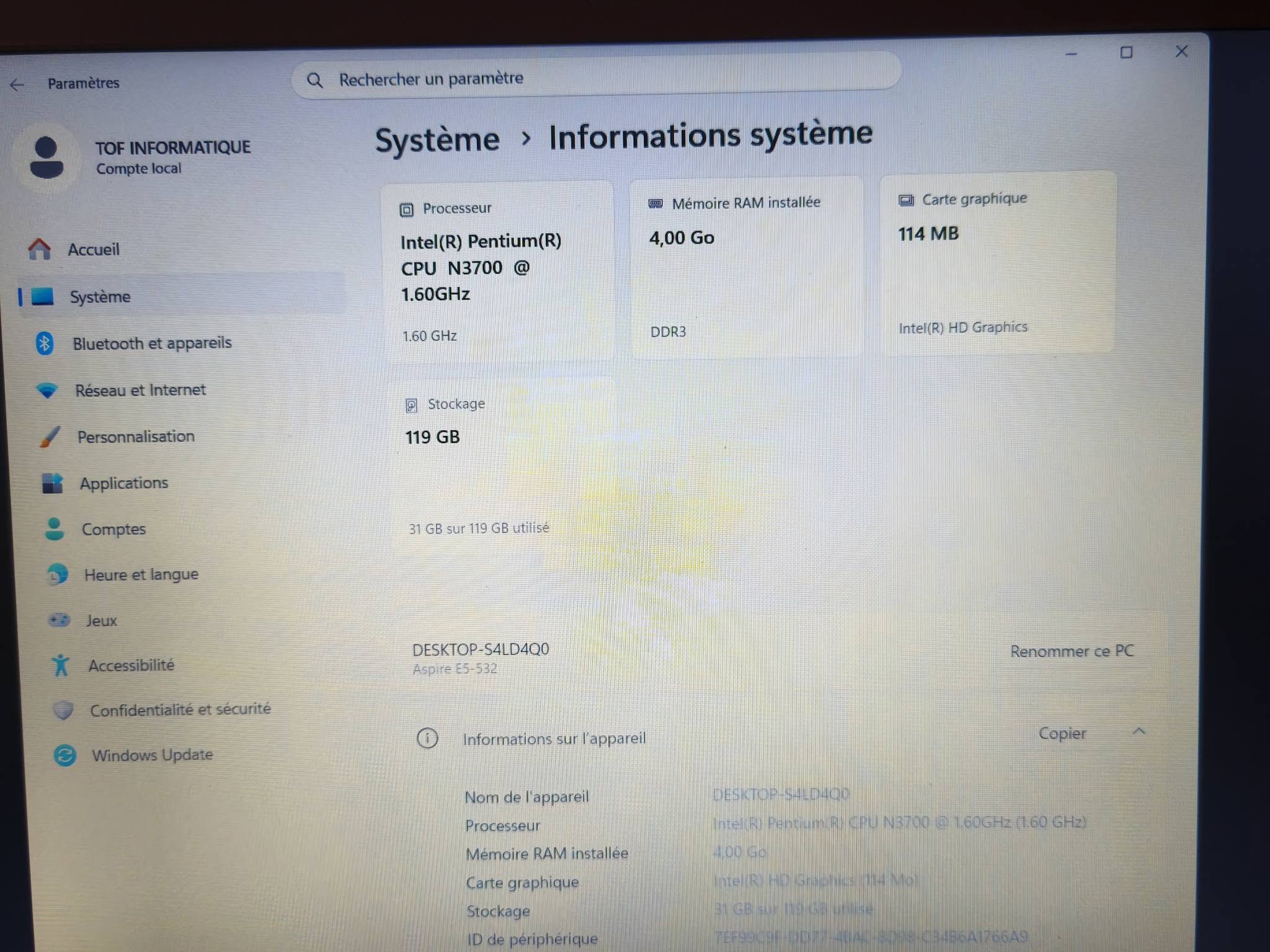This screenshot has width=1270, height=952.
Task: Click the Comptes person icon
Action: (x=55, y=529)
